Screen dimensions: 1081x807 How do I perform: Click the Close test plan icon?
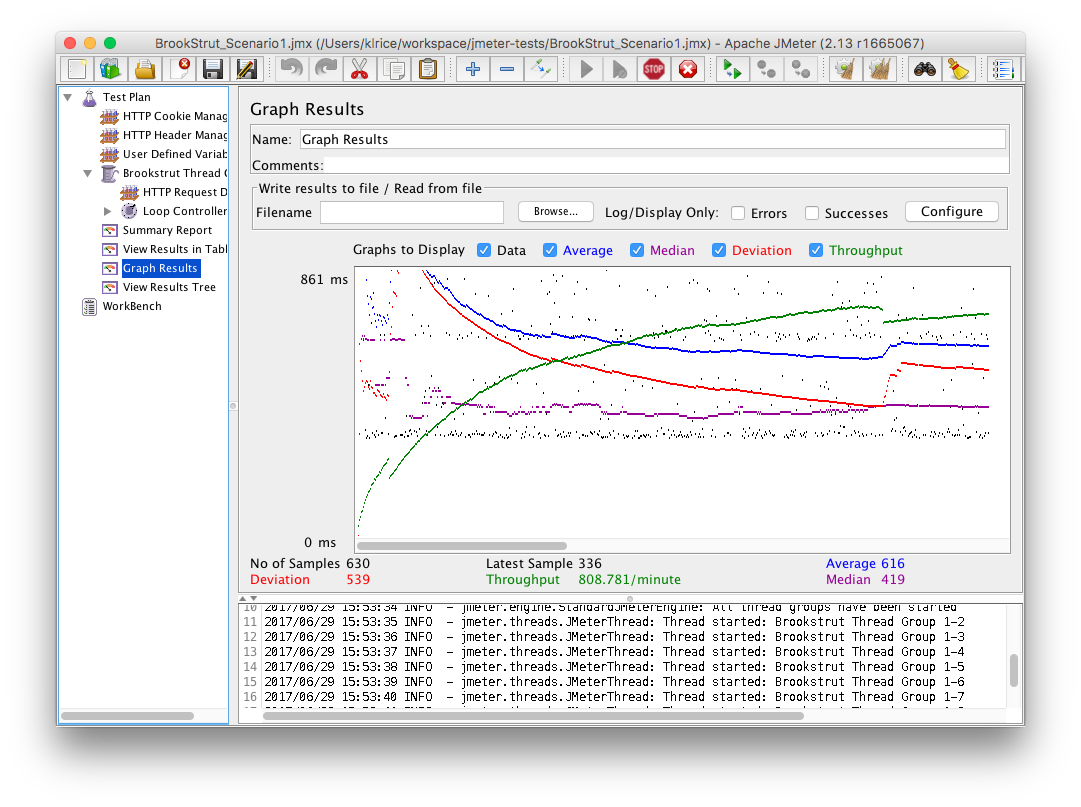coord(179,69)
